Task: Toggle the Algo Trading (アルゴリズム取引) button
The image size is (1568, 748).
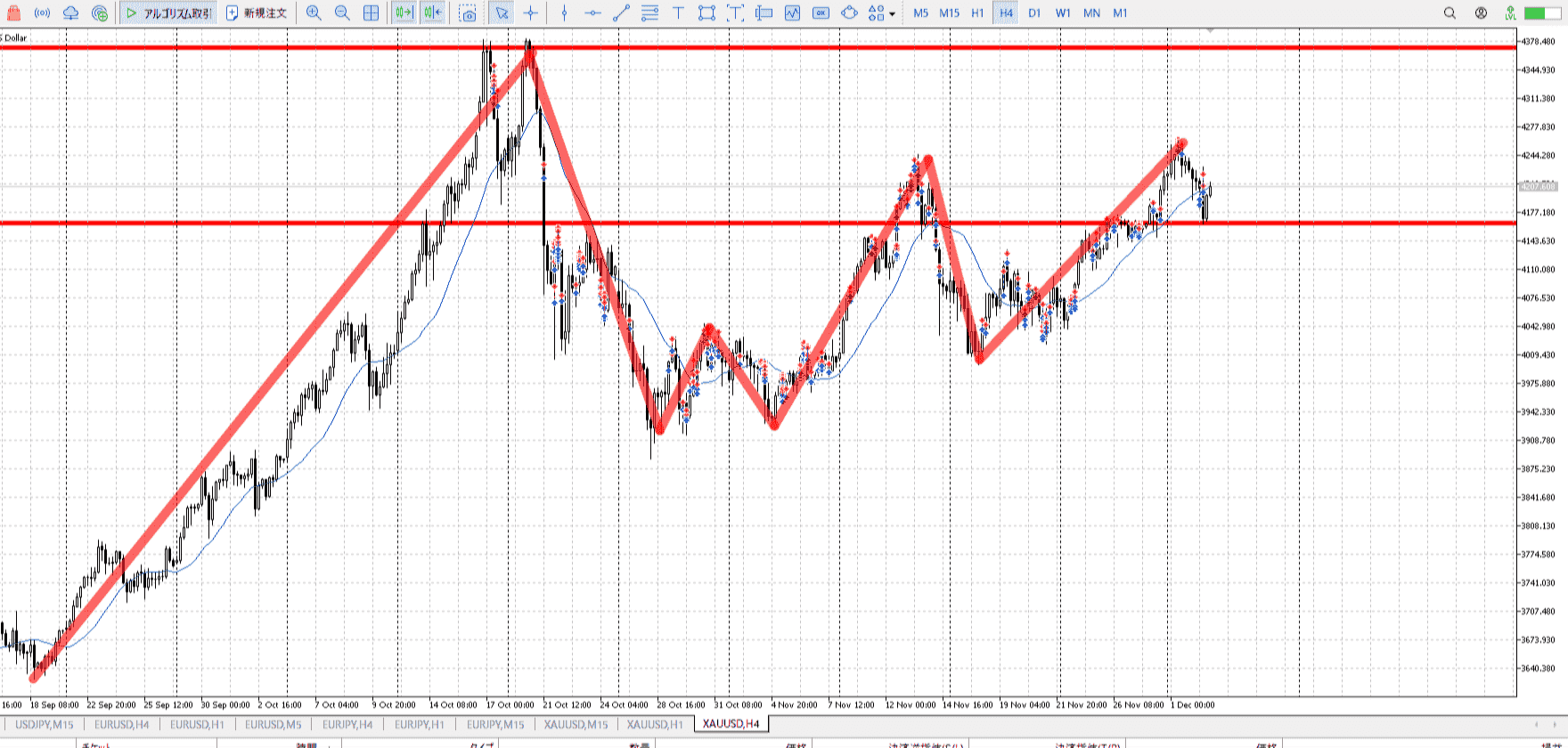Action: (x=167, y=13)
